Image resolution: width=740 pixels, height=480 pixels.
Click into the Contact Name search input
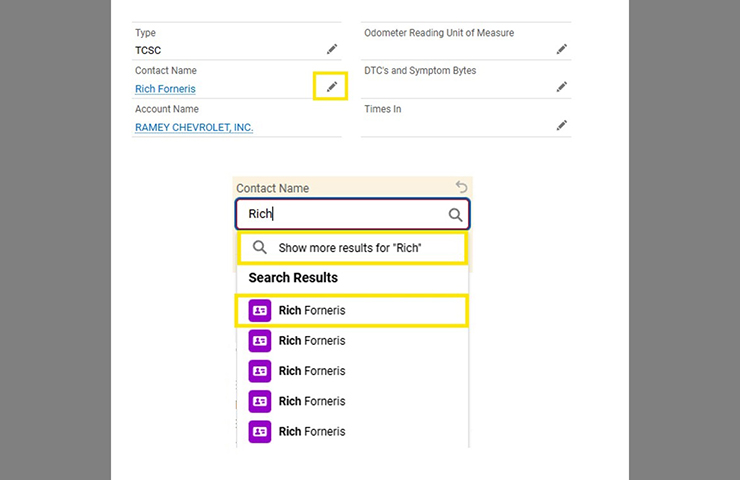340,214
